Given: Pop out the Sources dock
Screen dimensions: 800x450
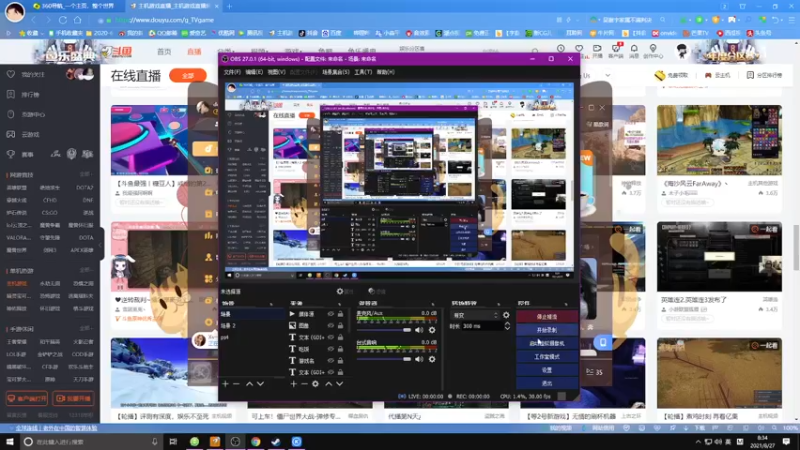Looking at the screenshot, I should coord(339,304).
